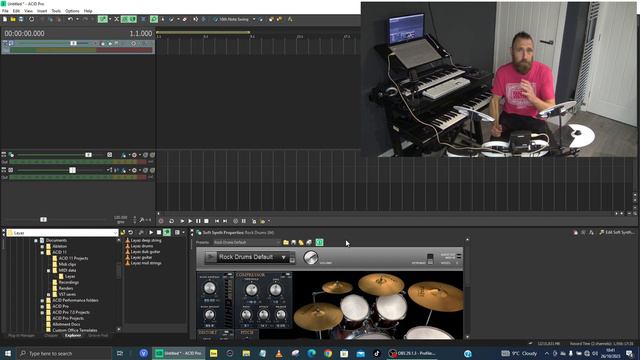Viewport: 640px width, 360px height.
Task: Toggle the green Auto Preview button in Explorer
Action: (x=167, y=233)
